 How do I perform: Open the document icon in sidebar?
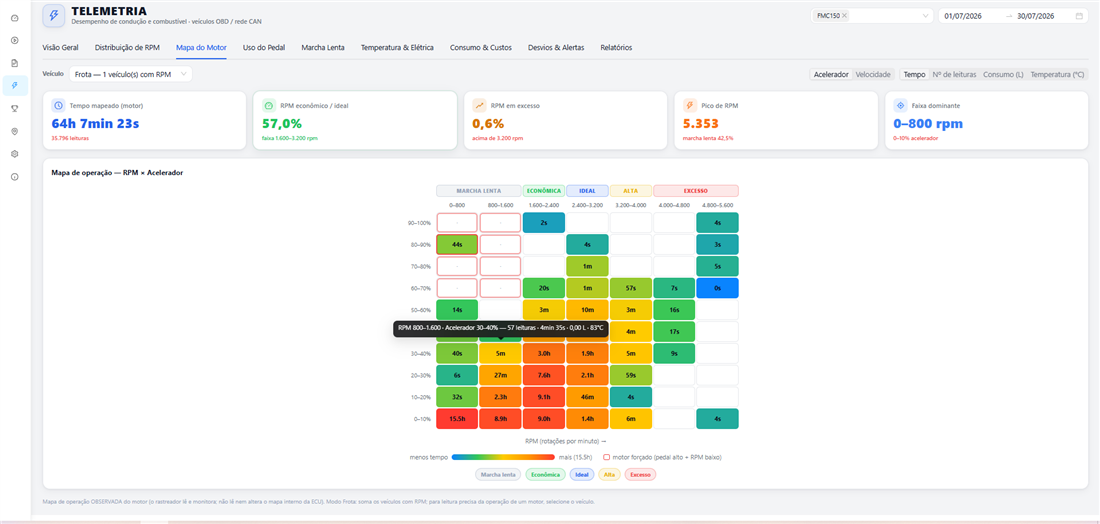coord(15,62)
